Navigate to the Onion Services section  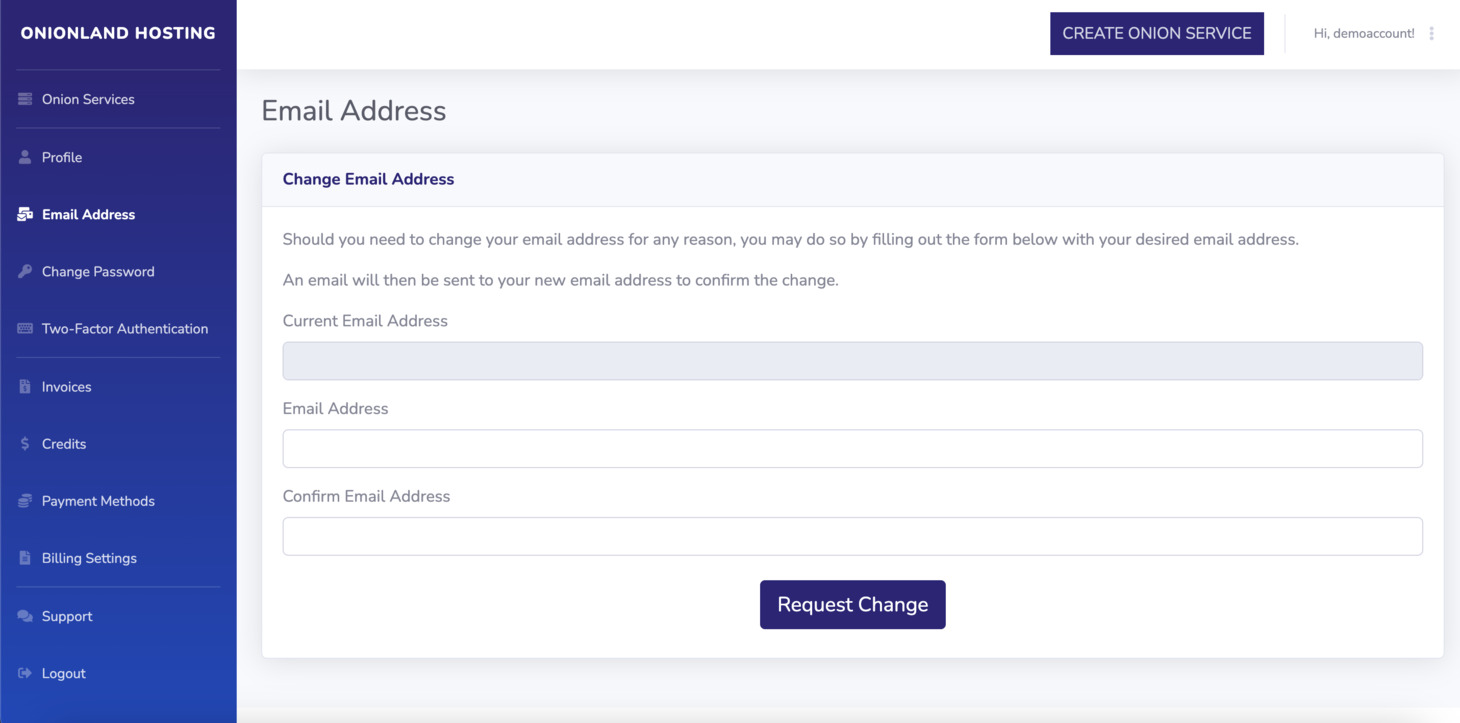click(x=88, y=98)
